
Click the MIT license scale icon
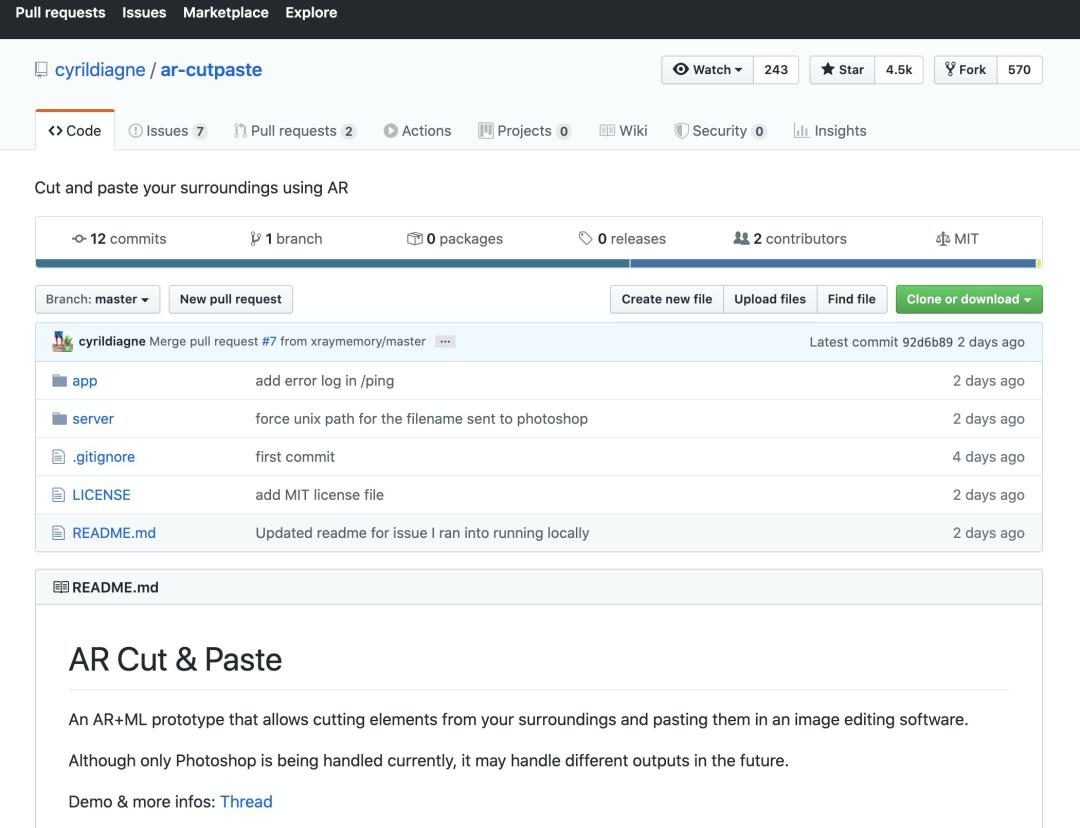[x=942, y=239]
